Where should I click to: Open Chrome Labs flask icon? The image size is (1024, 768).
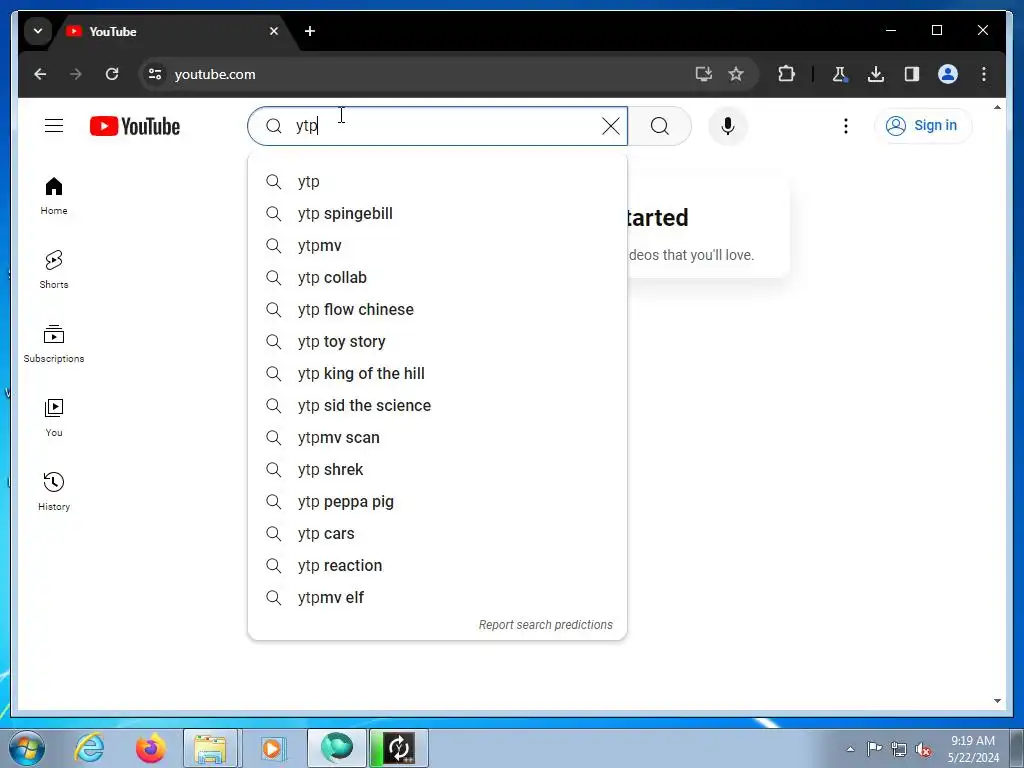[840, 74]
